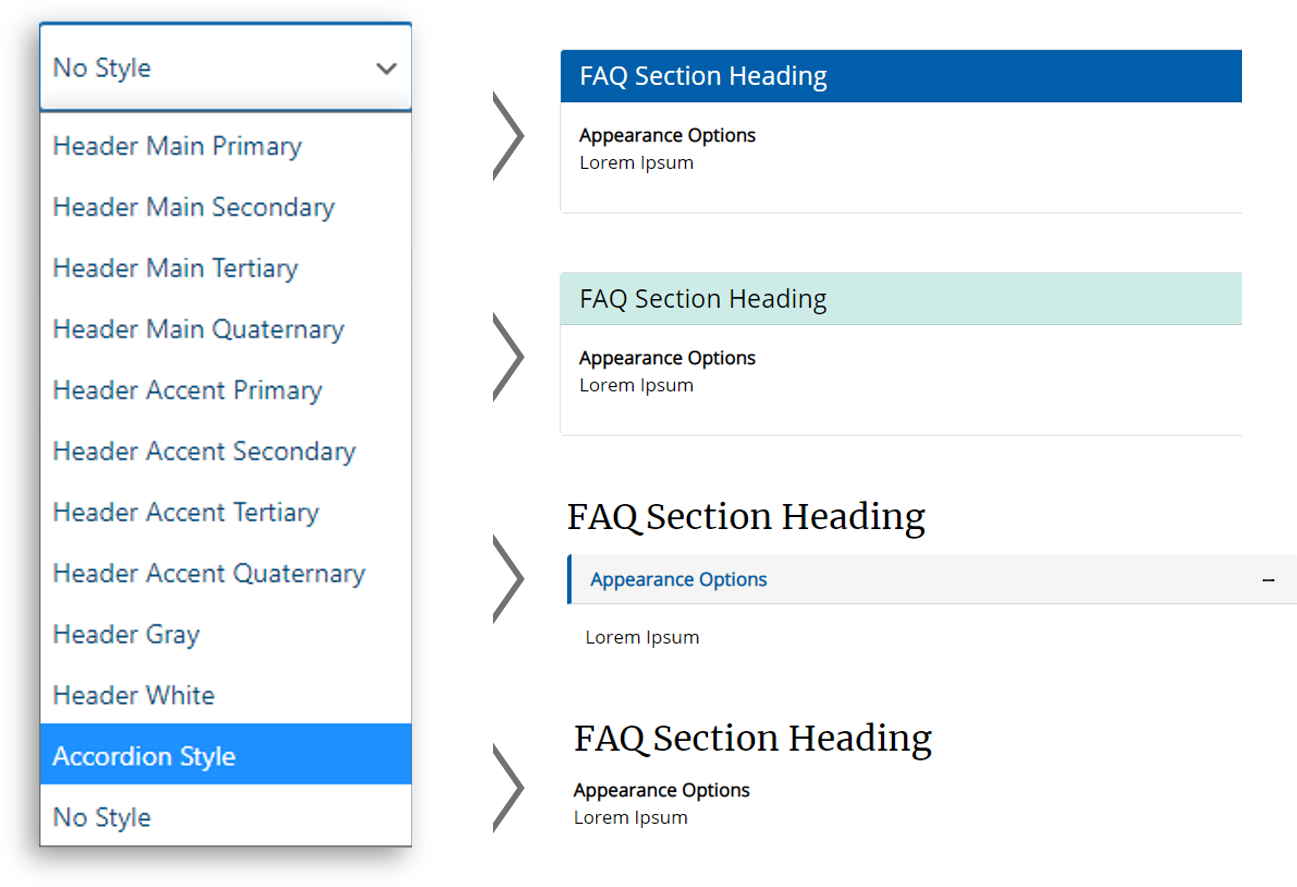Collapse the Appearance Options accordion panel
Image resolution: width=1297 pixels, height=887 pixels.
click(1270, 579)
